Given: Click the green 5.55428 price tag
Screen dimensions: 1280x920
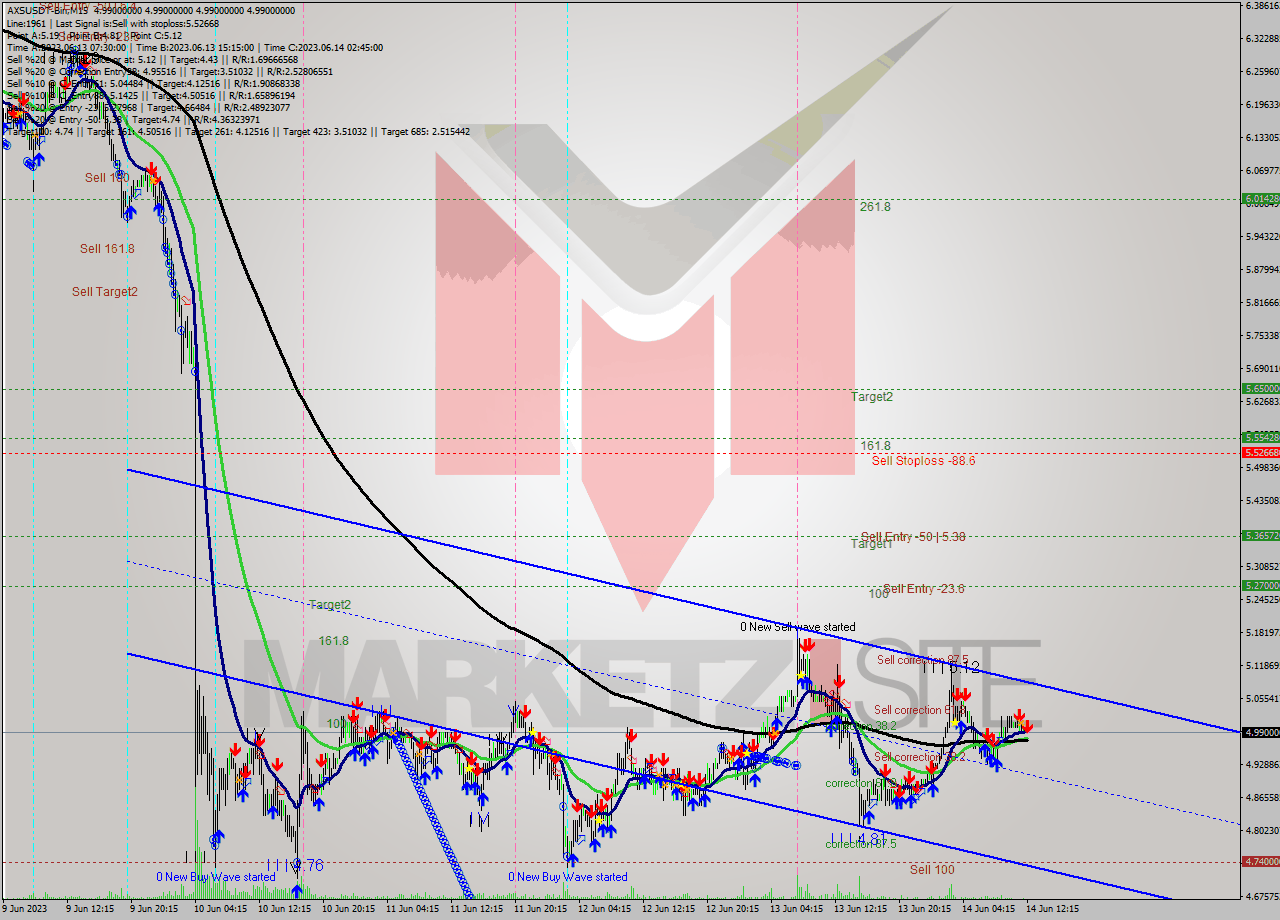Looking at the screenshot, I should coord(1260,437).
